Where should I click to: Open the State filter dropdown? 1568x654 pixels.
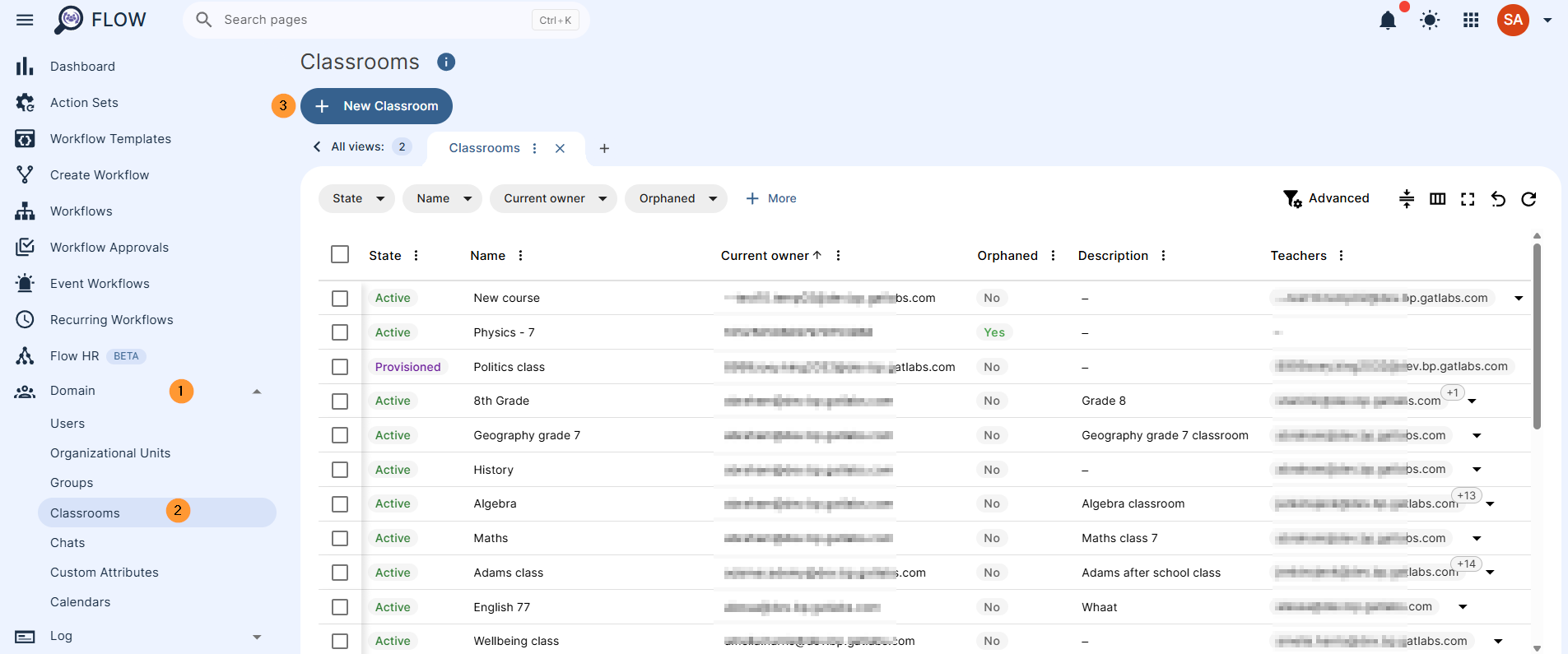[x=357, y=198]
